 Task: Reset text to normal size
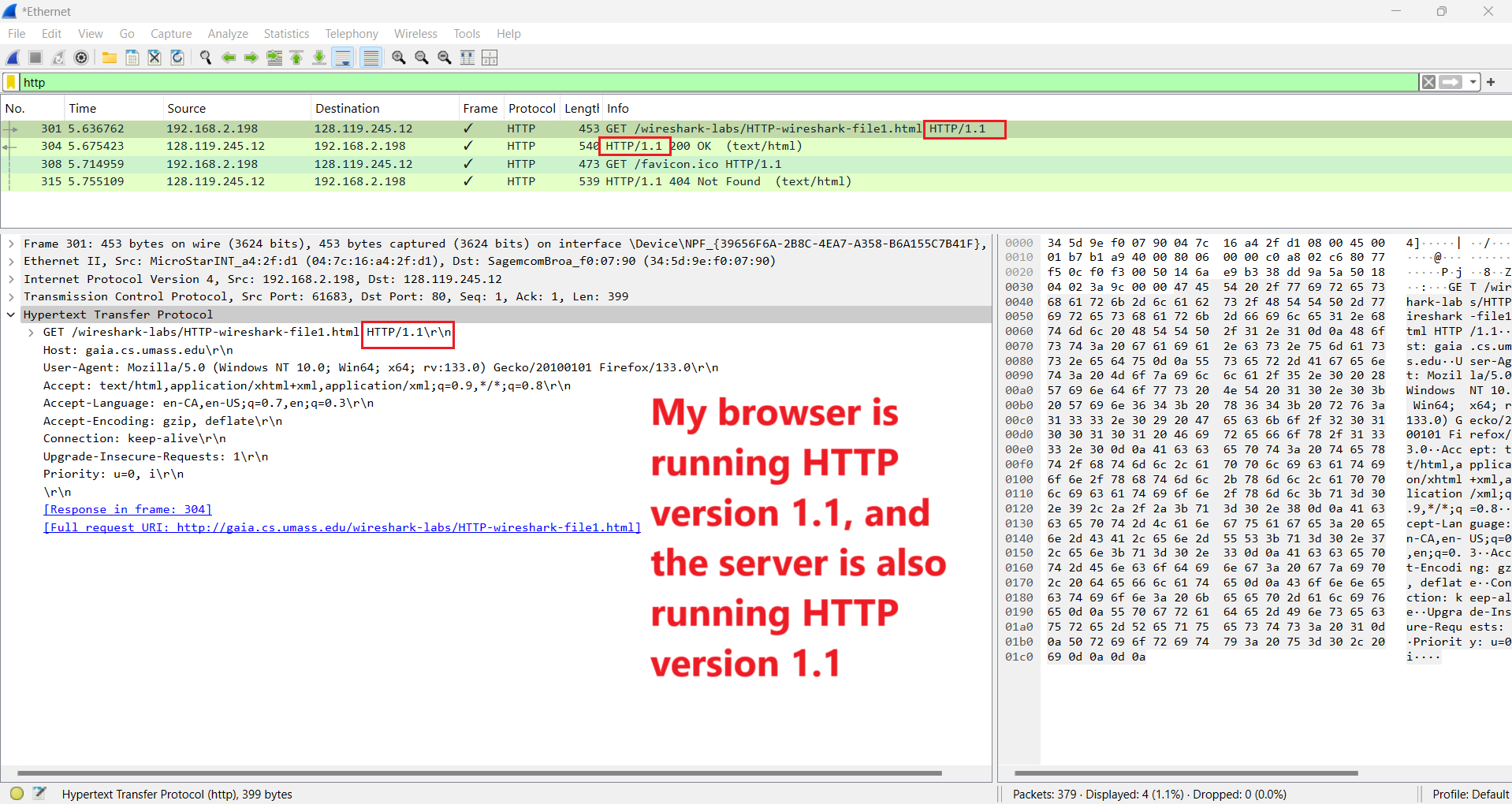click(445, 58)
